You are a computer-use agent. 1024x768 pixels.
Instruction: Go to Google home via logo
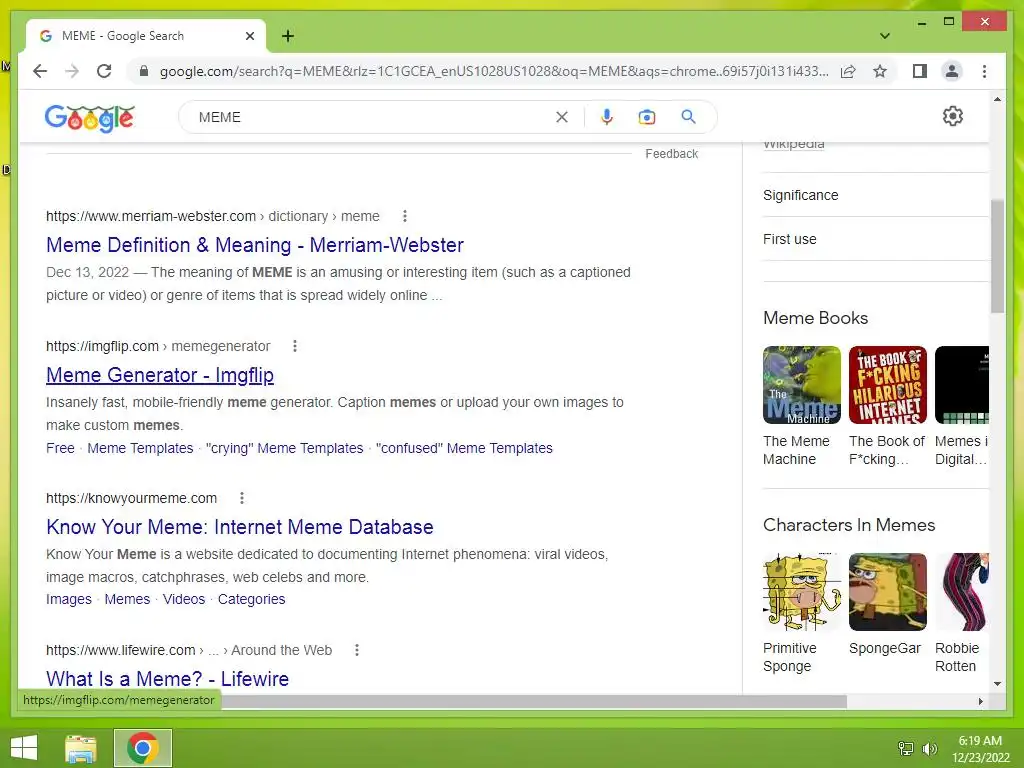point(89,118)
